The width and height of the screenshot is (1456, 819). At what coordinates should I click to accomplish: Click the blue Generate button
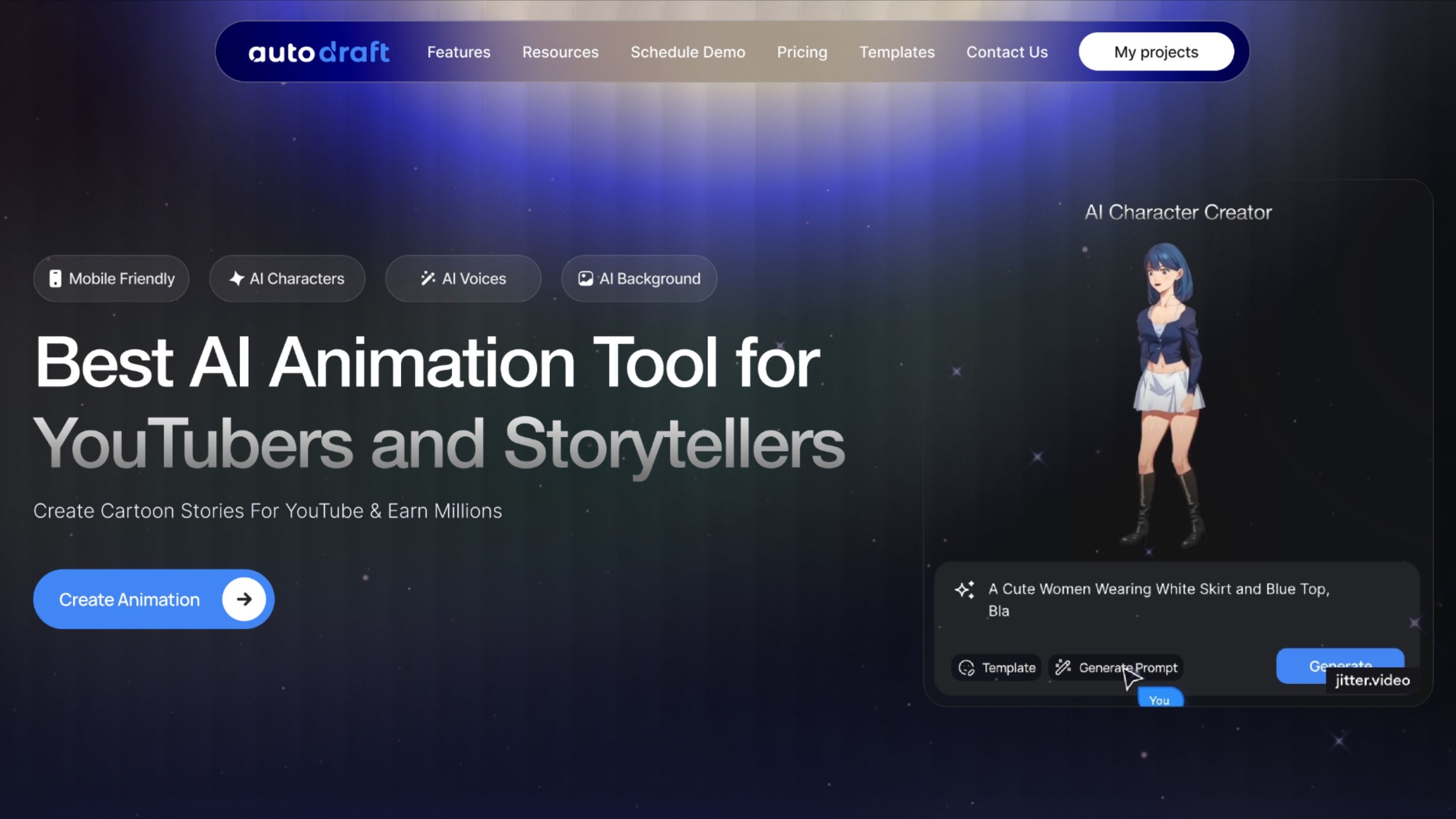coord(1340,666)
